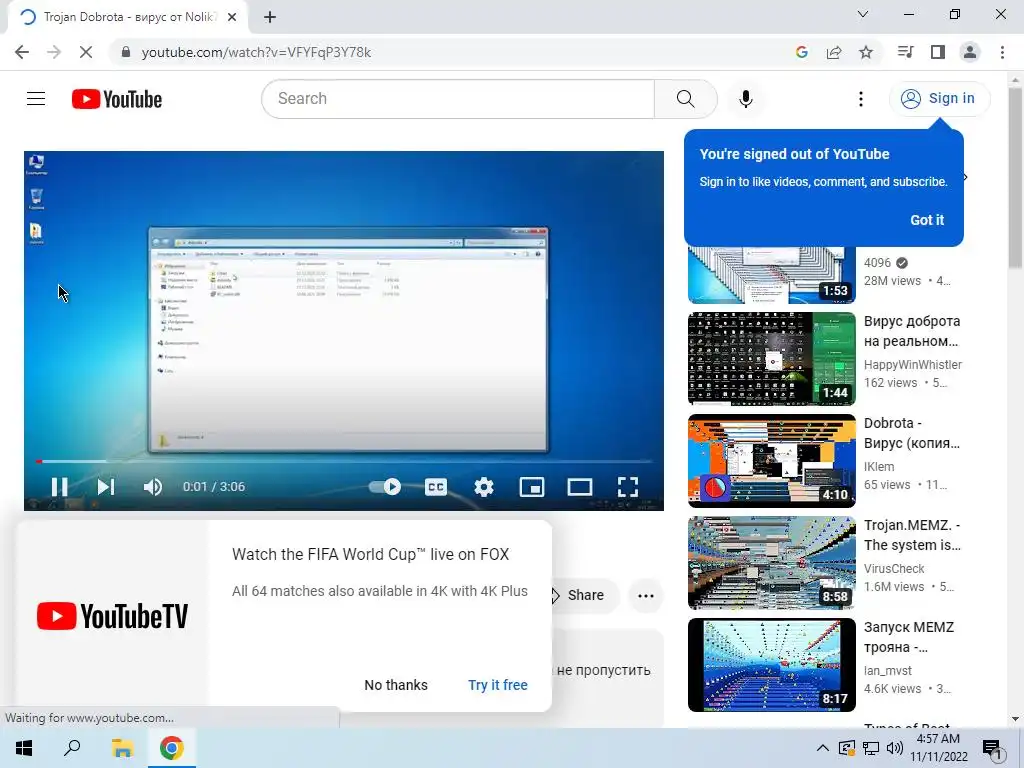Viewport: 1024px width, 768px height.
Task: Seek on the video progress bar
Action: [x=344, y=461]
